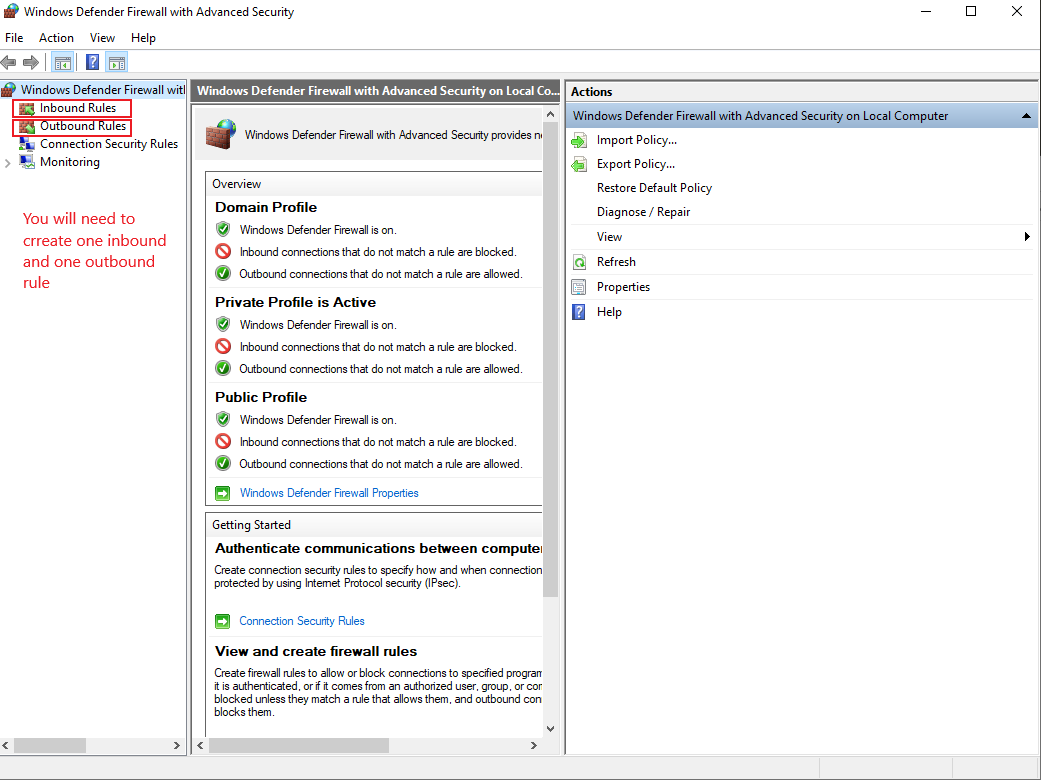Viewport: 1041px width, 780px height.
Task: Click the app icon in the title bar
Action: [x=11, y=11]
